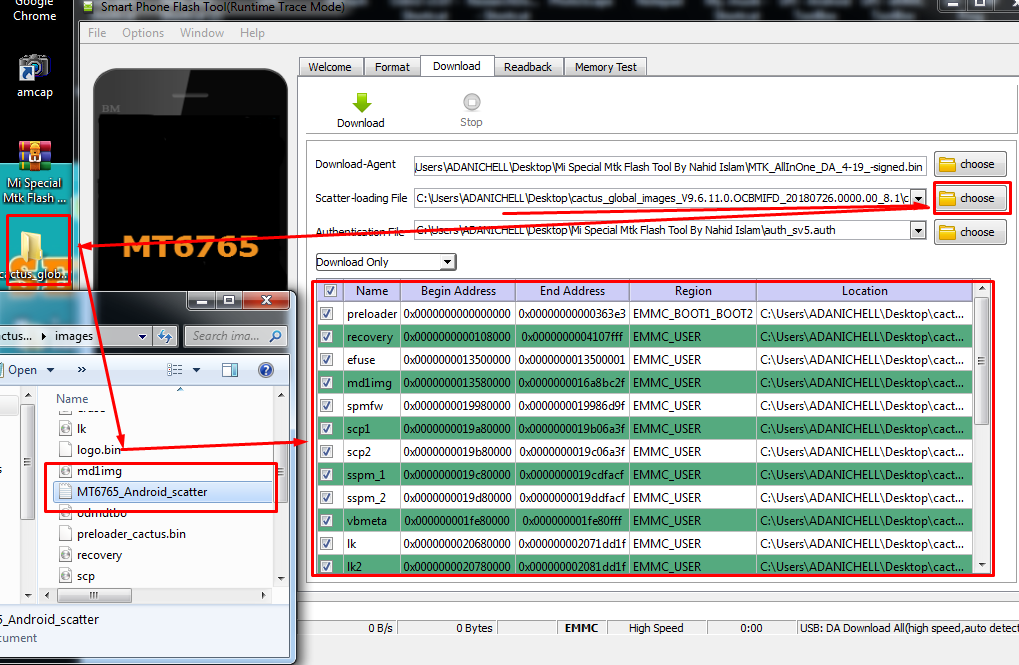Open Explorer help icon
Image resolution: width=1019 pixels, height=665 pixels.
[266, 370]
